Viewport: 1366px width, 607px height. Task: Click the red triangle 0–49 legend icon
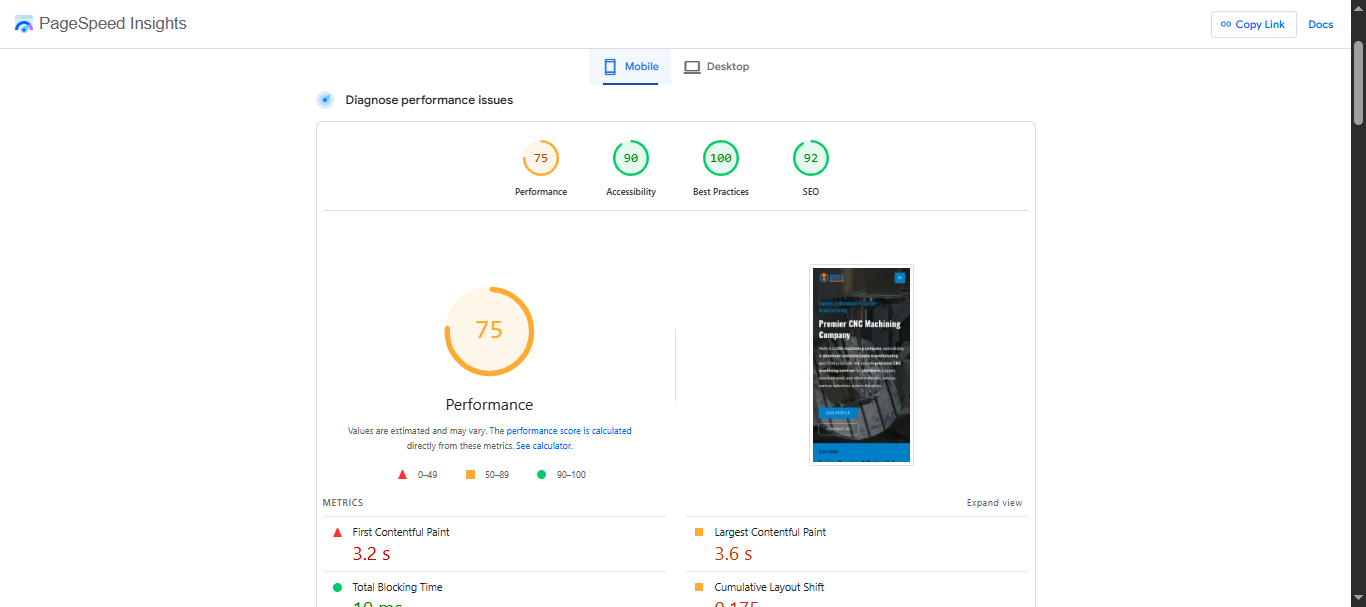402,475
